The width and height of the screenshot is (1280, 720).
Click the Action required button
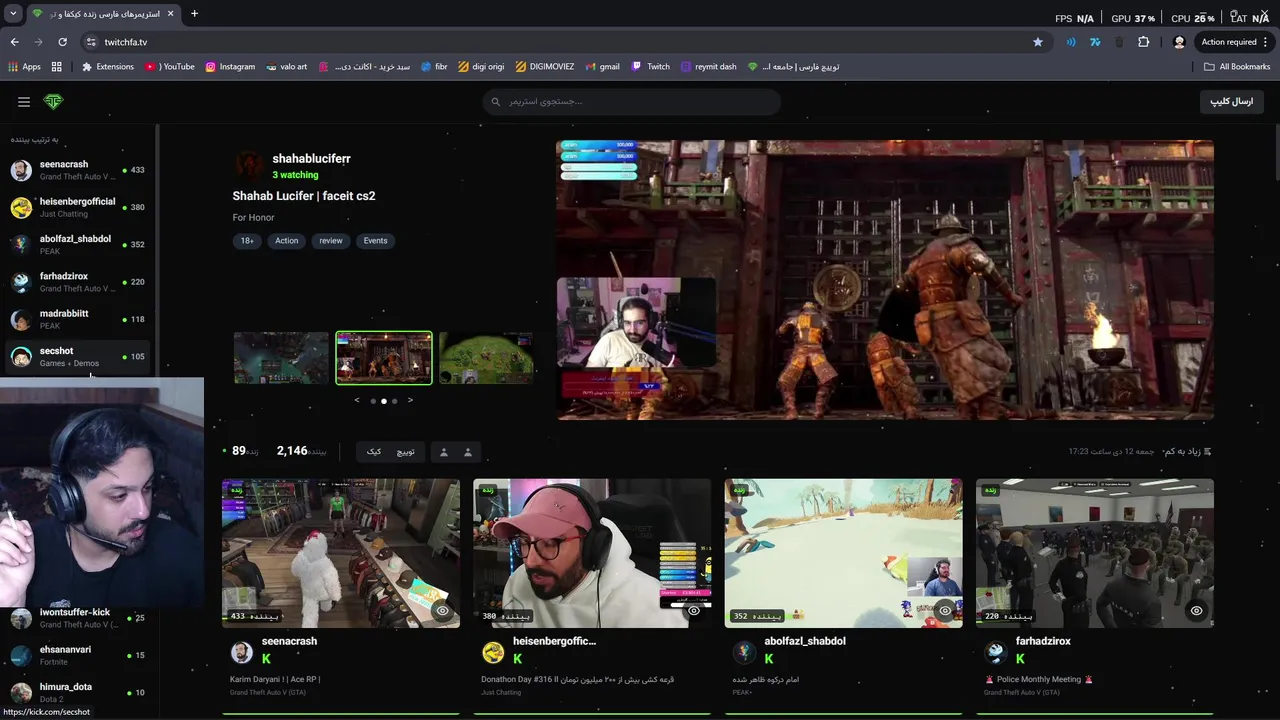(x=1229, y=42)
